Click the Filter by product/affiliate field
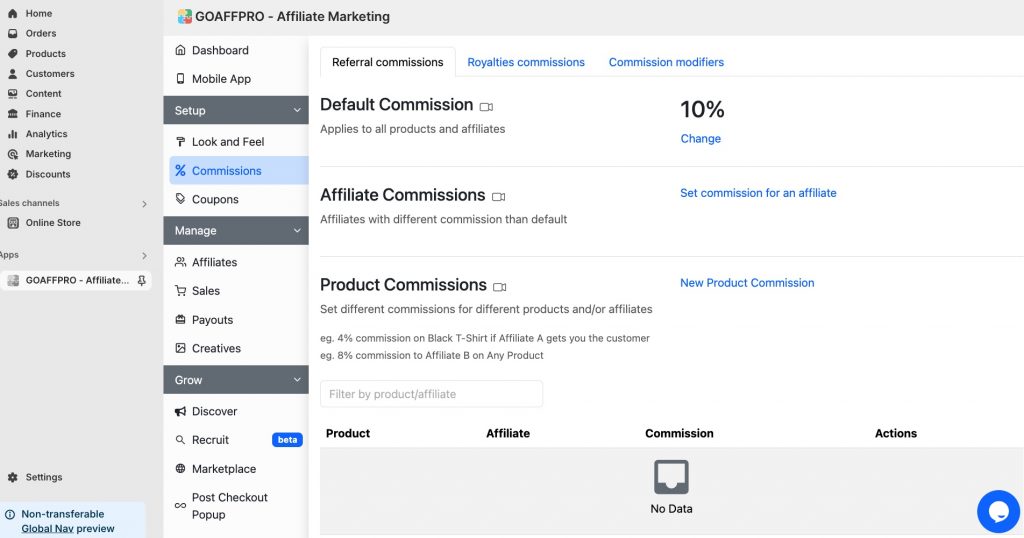This screenshot has width=1024, height=538. tap(431, 394)
